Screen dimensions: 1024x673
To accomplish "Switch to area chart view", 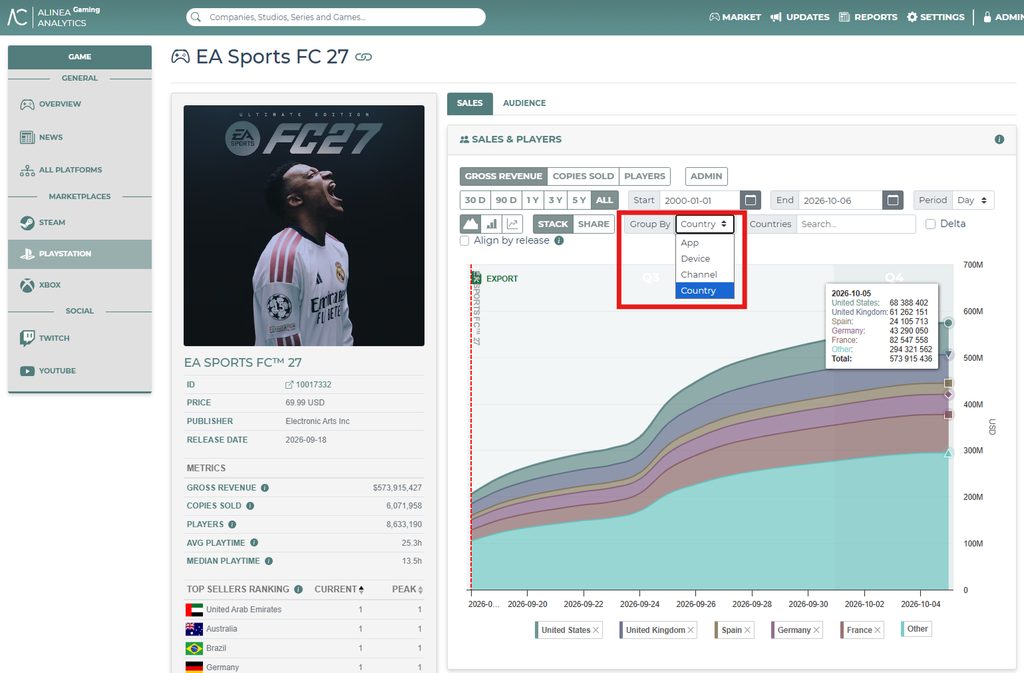I will click(470, 224).
